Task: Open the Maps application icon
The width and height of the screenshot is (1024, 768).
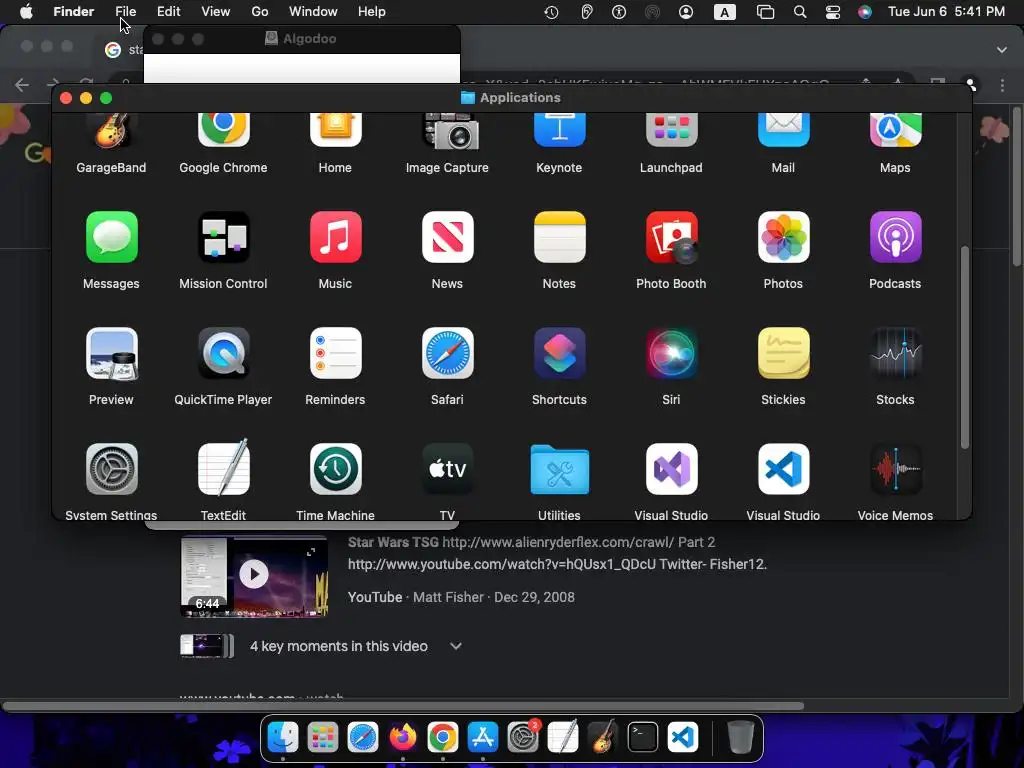Action: [x=895, y=131]
